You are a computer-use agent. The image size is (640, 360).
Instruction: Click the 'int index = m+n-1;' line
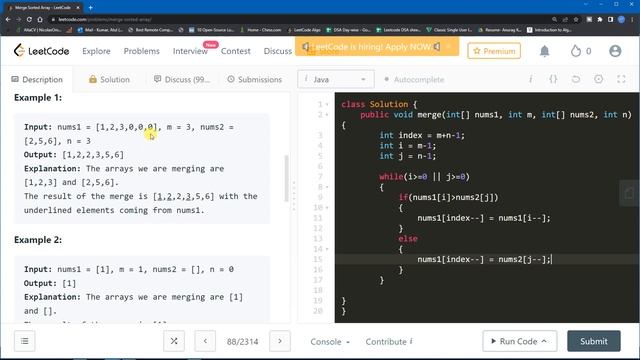pyautogui.click(x=422, y=135)
